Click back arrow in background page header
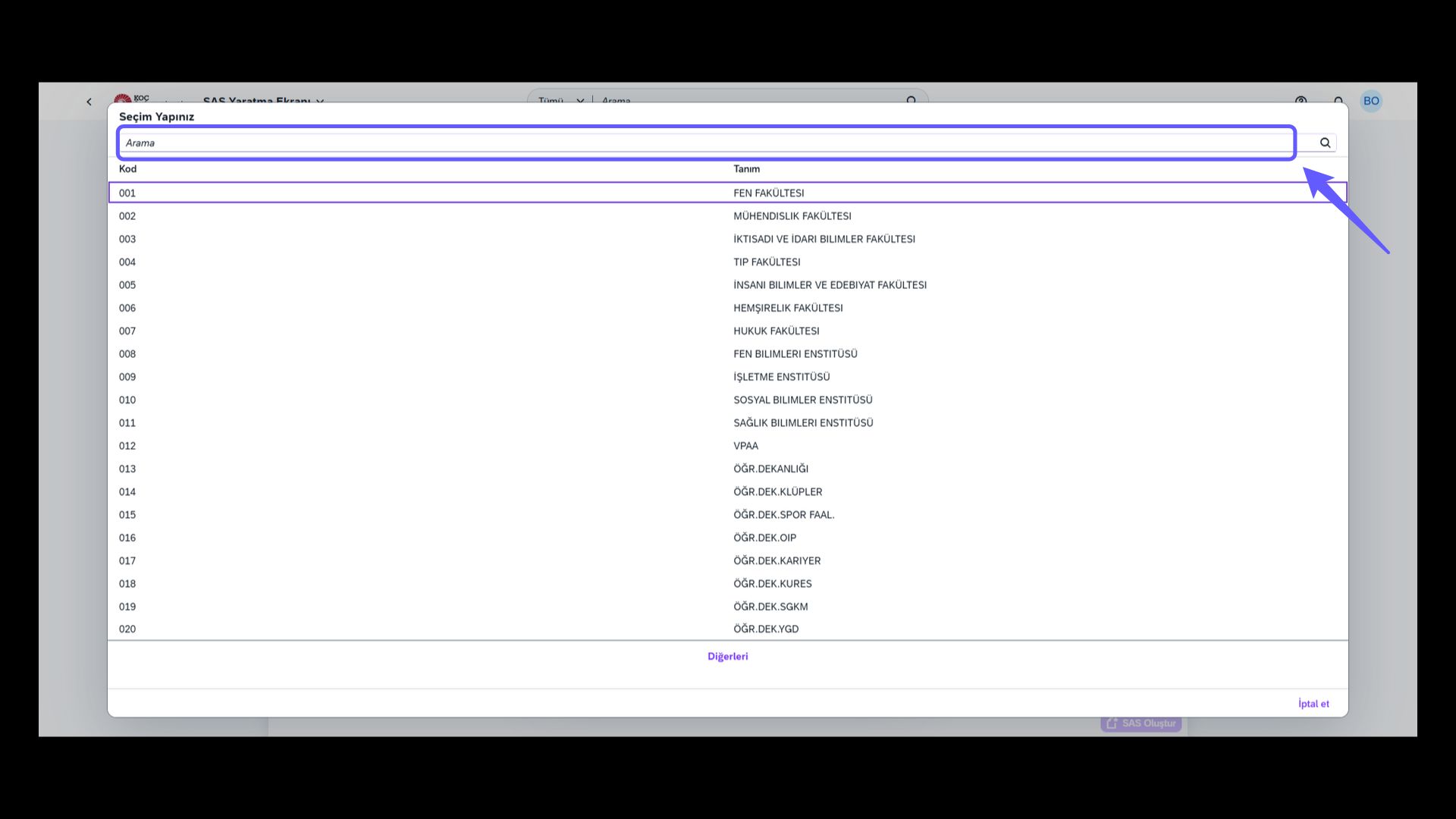The image size is (1456, 819). (89, 102)
